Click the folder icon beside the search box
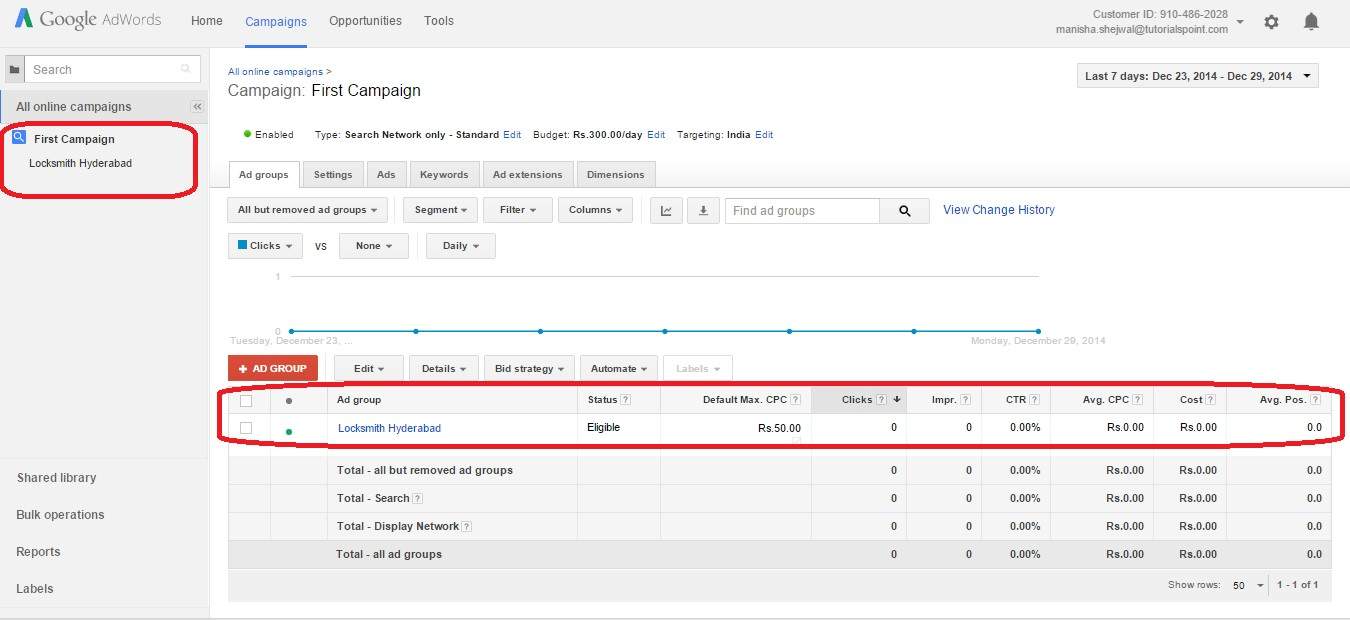1350x620 pixels. (13, 68)
